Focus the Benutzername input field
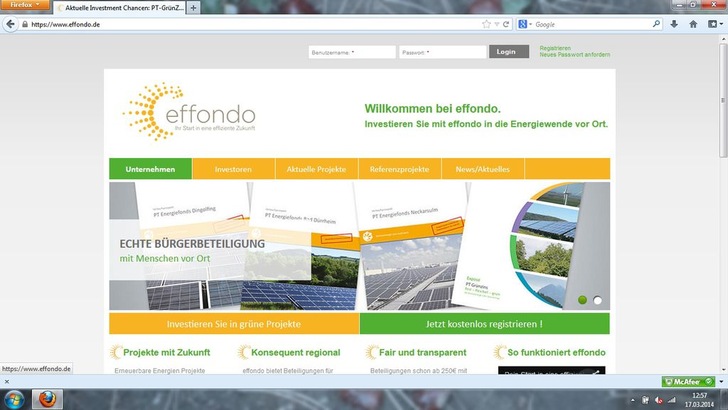728x410 pixels. click(x=352, y=52)
